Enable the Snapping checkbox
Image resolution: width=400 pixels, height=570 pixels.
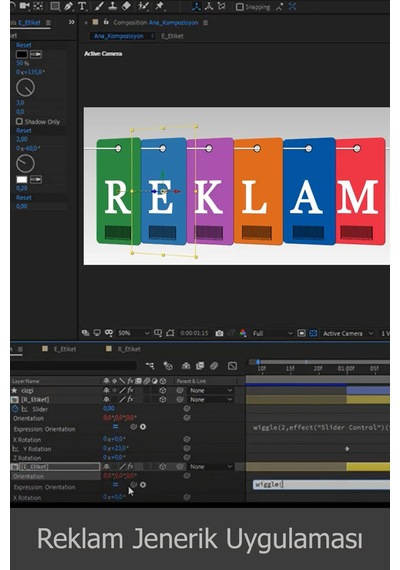(240, 7)
